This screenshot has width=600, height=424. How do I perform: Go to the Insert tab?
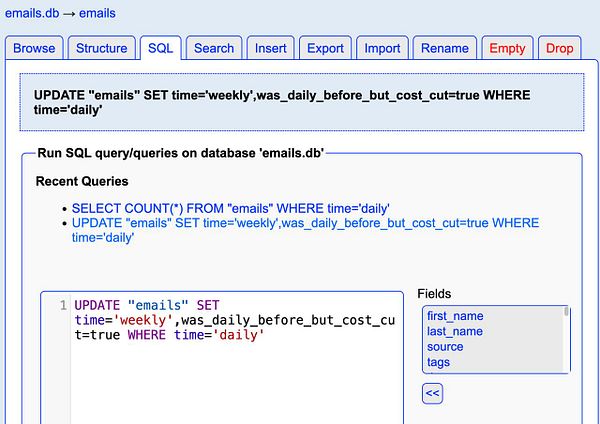tap(271, 48)
